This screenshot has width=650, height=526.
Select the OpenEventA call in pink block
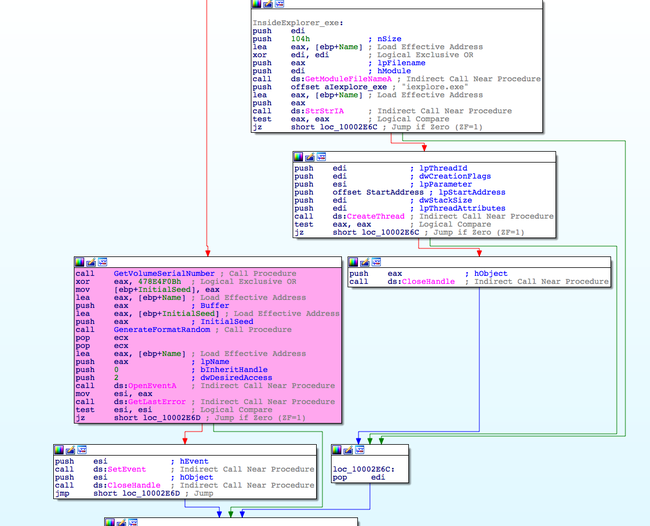(152, 385)
